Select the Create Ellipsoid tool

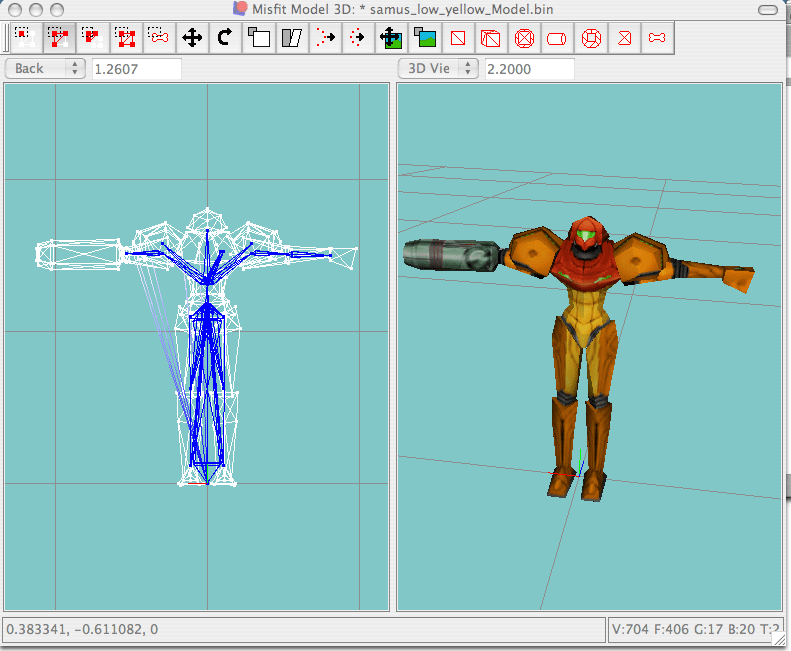(524, 37)
